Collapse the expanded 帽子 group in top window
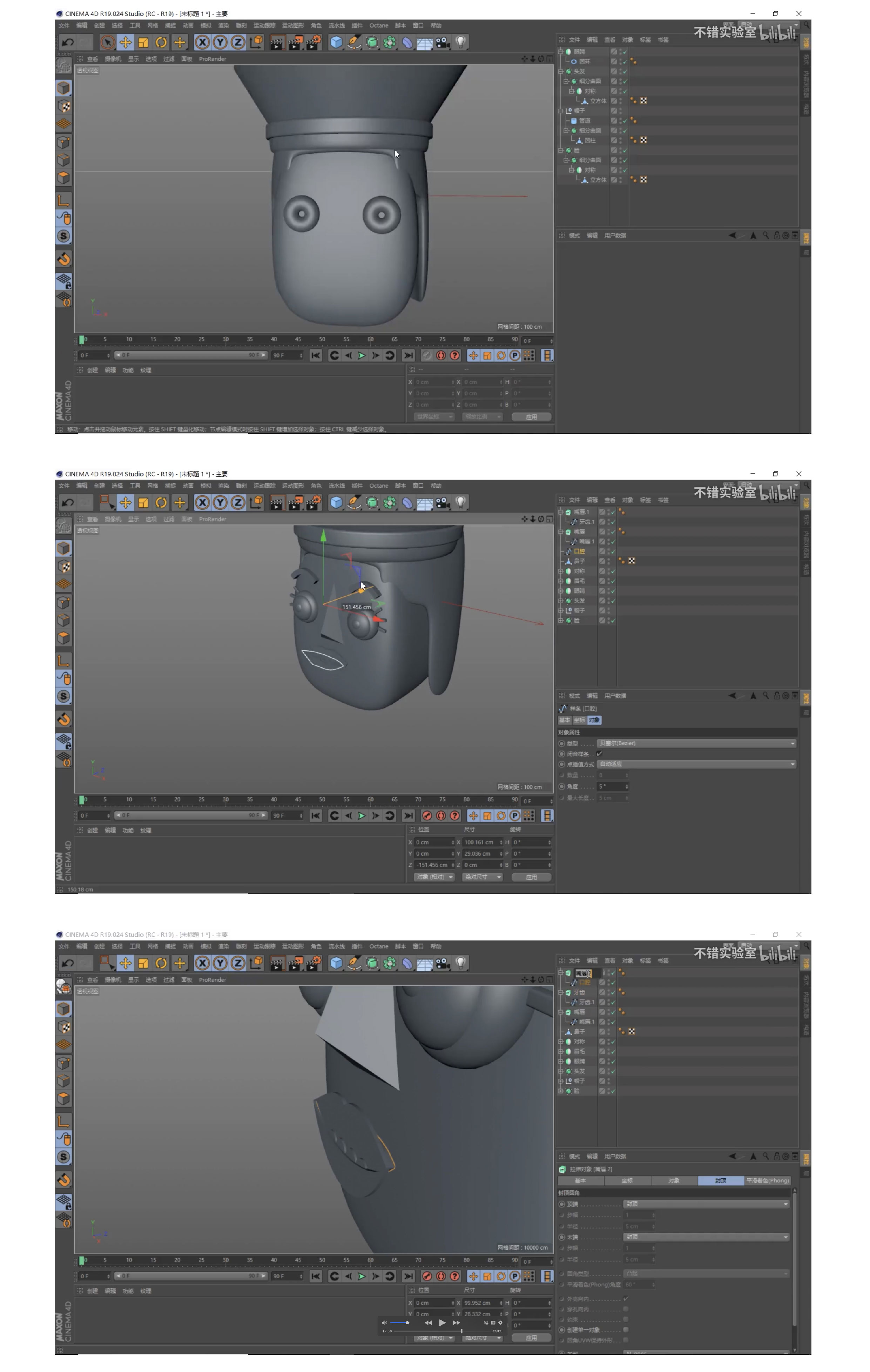 point(561,111)
